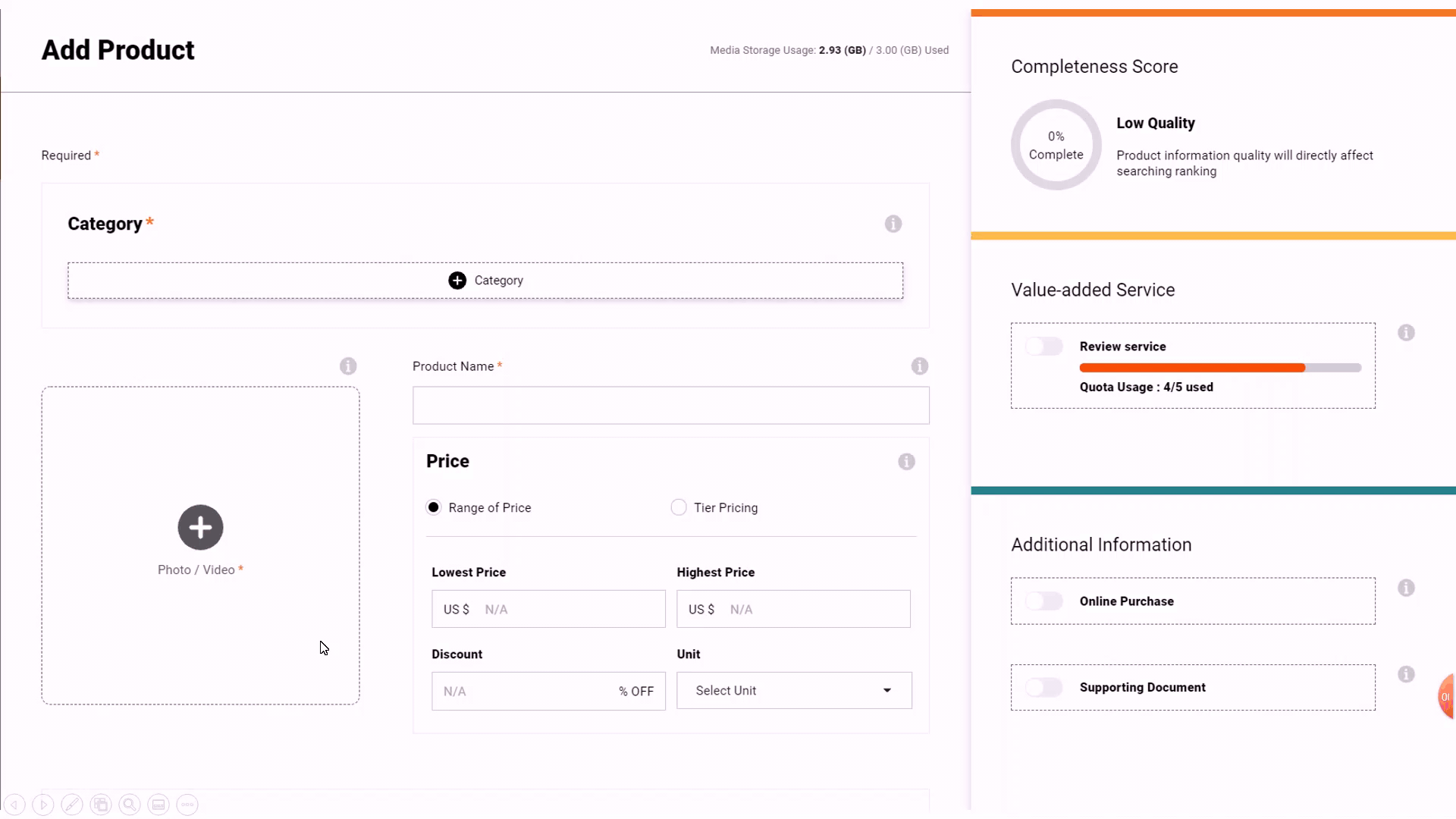The height and width of the screenshot is (819, 1456).
Task: Click the Completeness Score panel header
Action: [1094, 66]
